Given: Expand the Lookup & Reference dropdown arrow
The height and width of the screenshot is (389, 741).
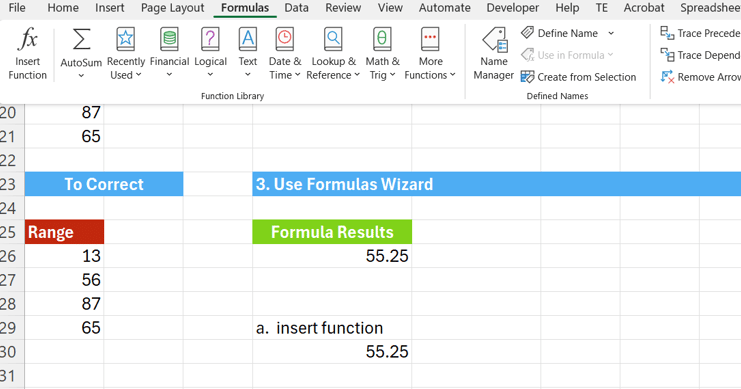Looking at the screenshot, I should coord(357,75).
